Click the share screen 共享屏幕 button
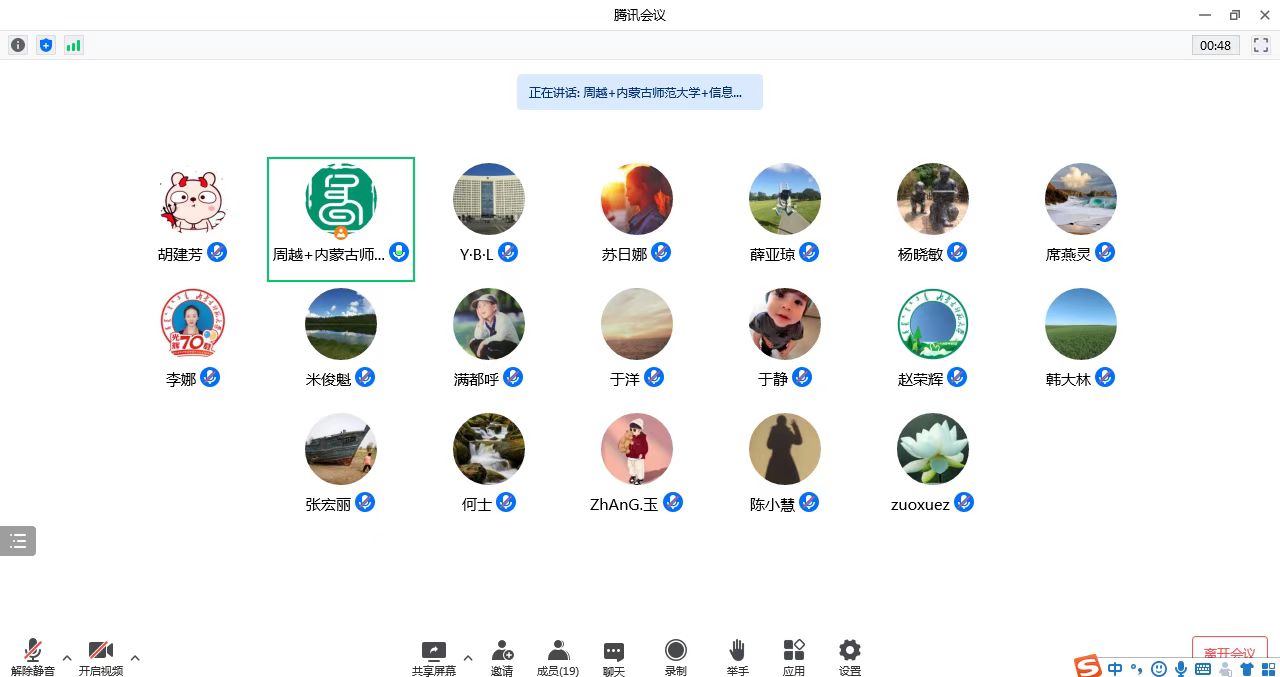1280x677 pixels. (434, 658)
